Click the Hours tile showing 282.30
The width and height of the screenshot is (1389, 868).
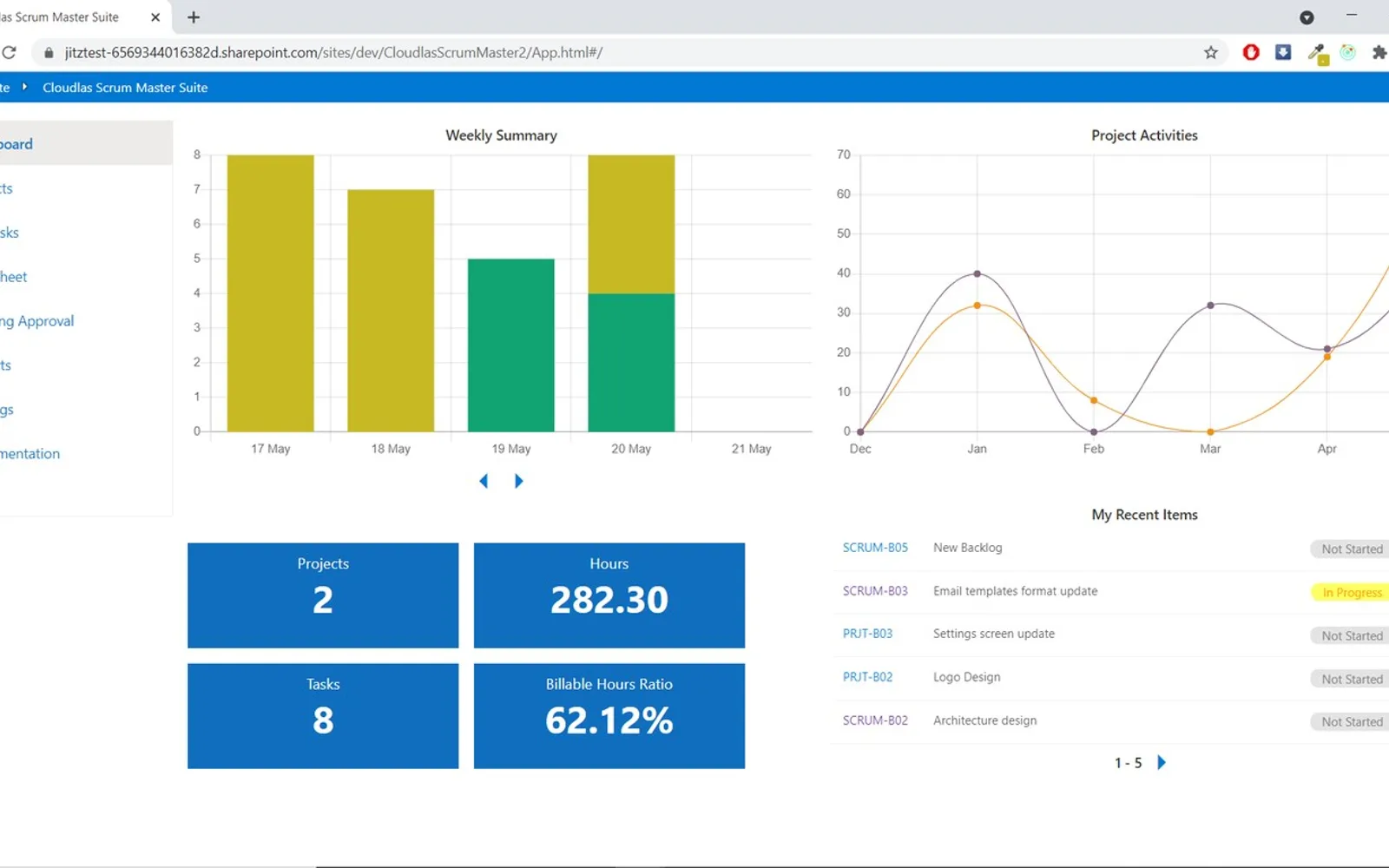click(x=609, y=595)
